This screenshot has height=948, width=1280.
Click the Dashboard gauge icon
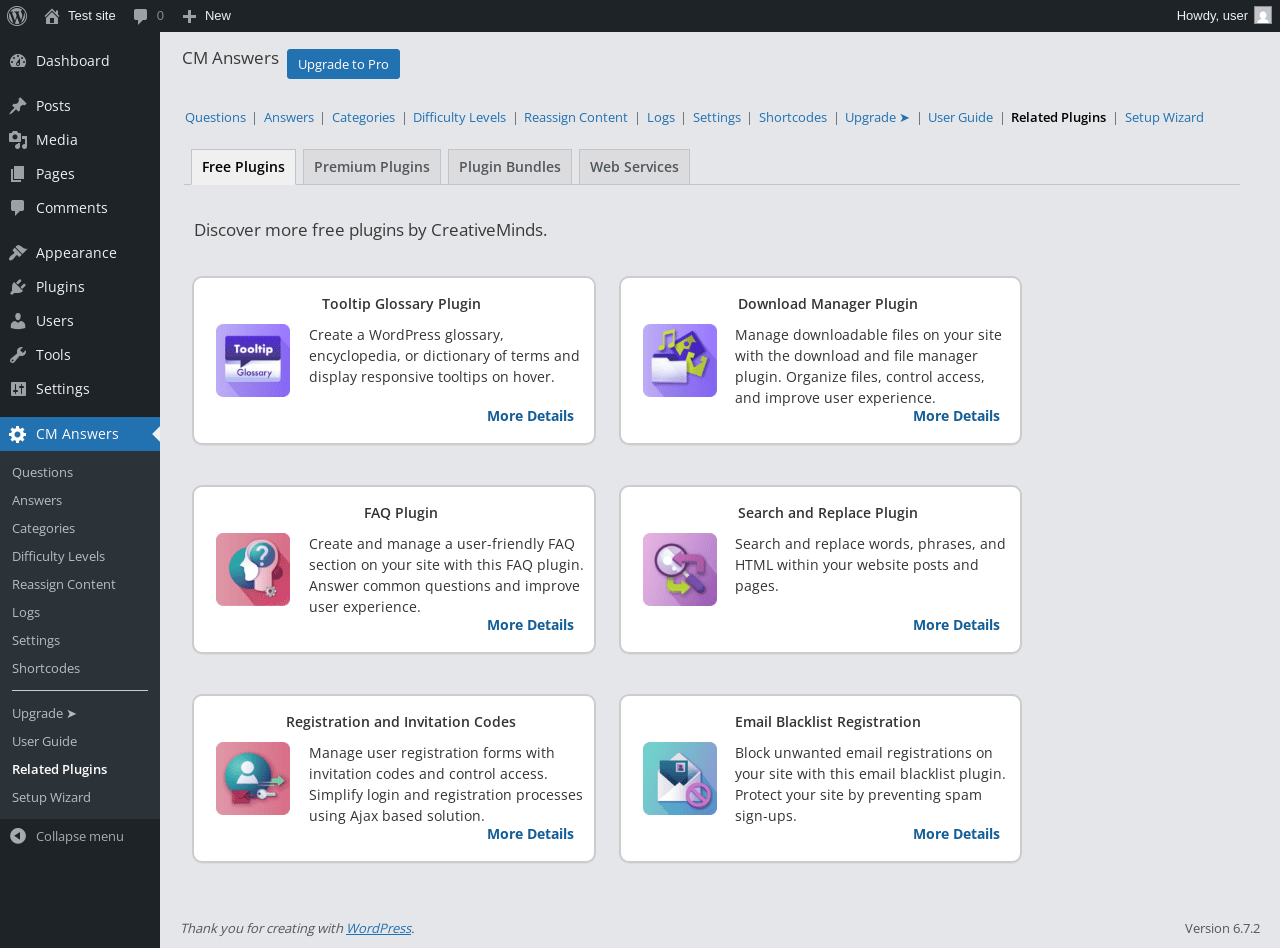point(18,61)
